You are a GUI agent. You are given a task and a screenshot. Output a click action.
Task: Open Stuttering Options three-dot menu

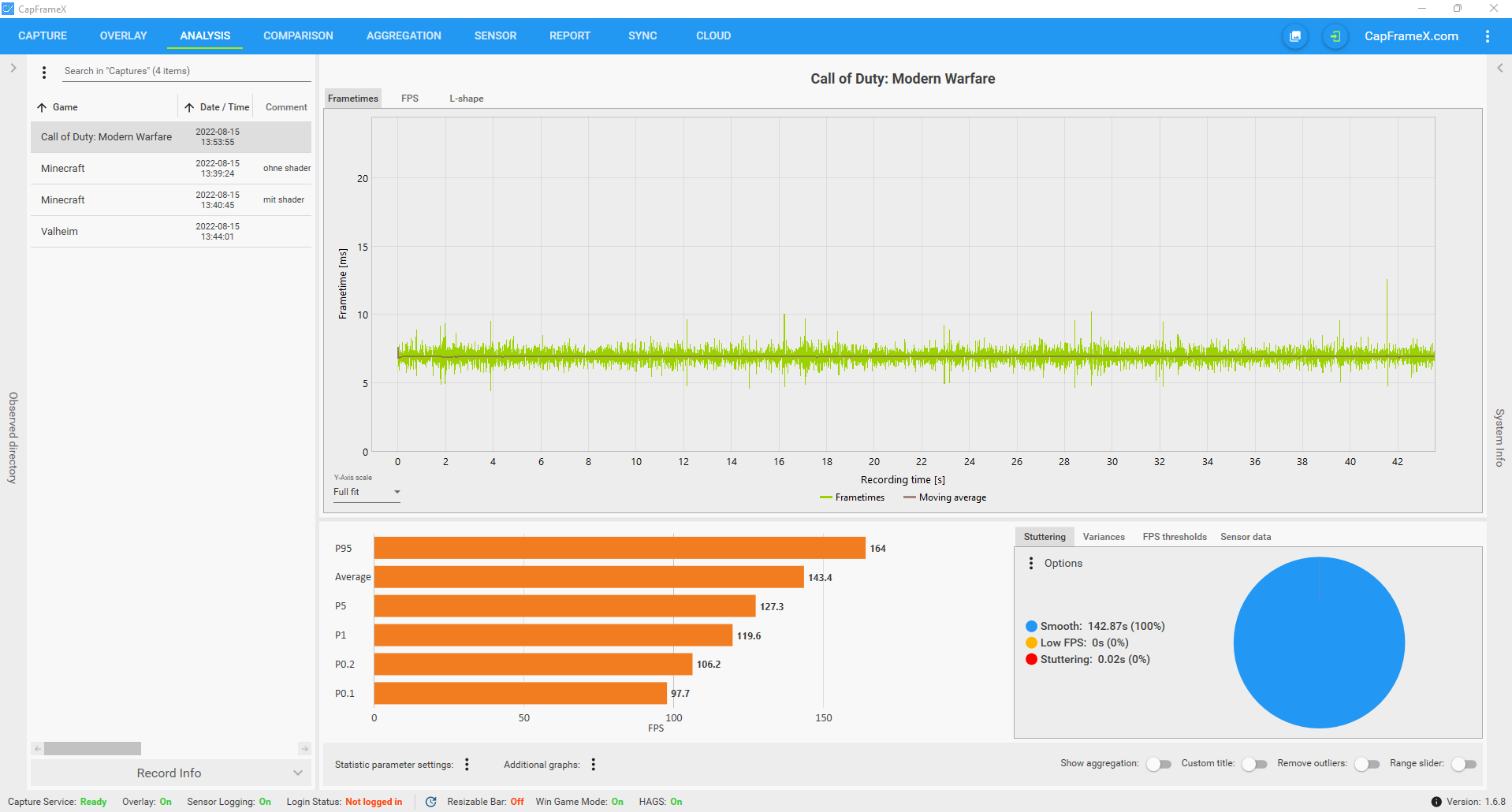point(1031,563)
